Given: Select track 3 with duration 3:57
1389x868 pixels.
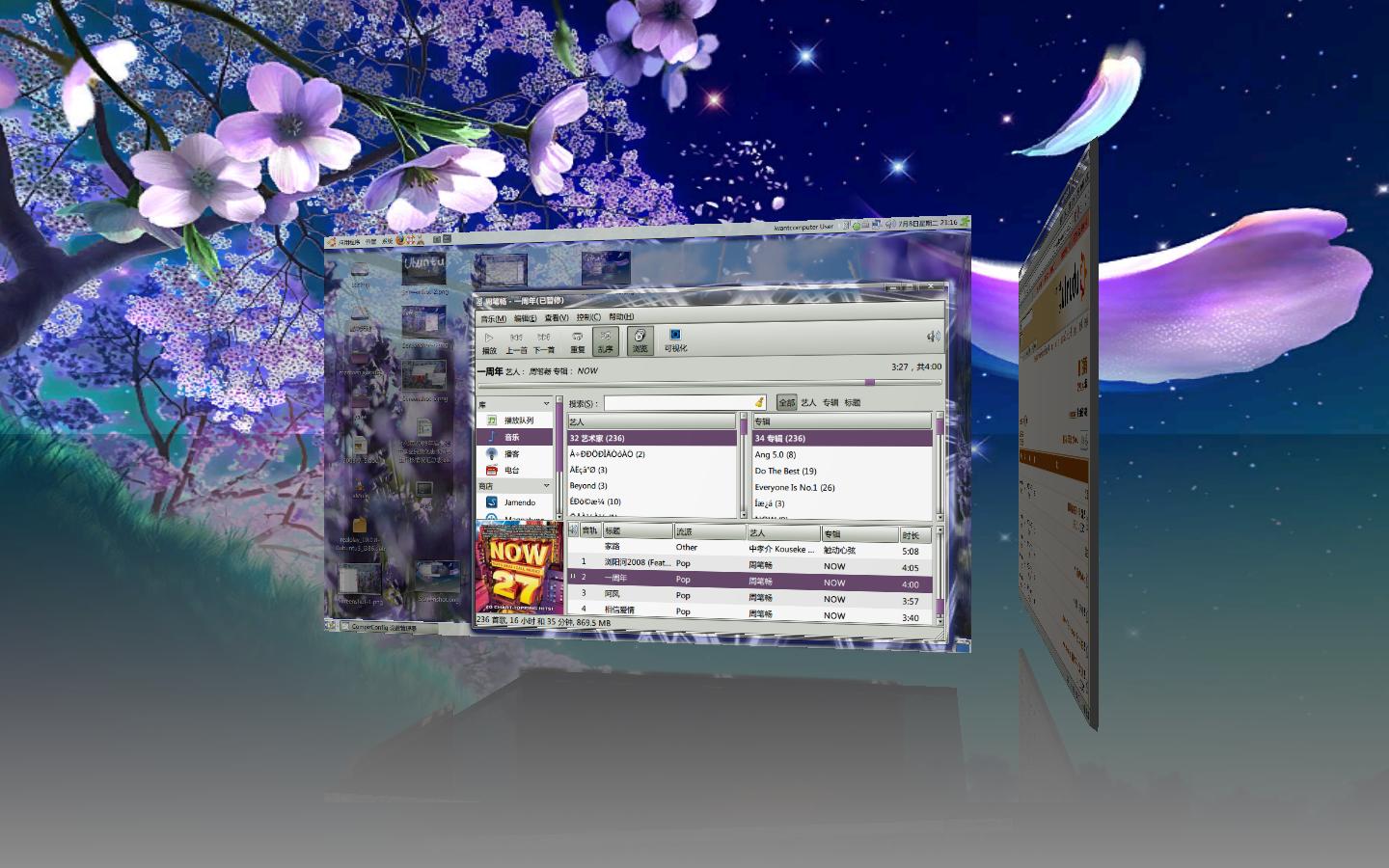Looking at the screenshot, I should (x=750, y=597).
